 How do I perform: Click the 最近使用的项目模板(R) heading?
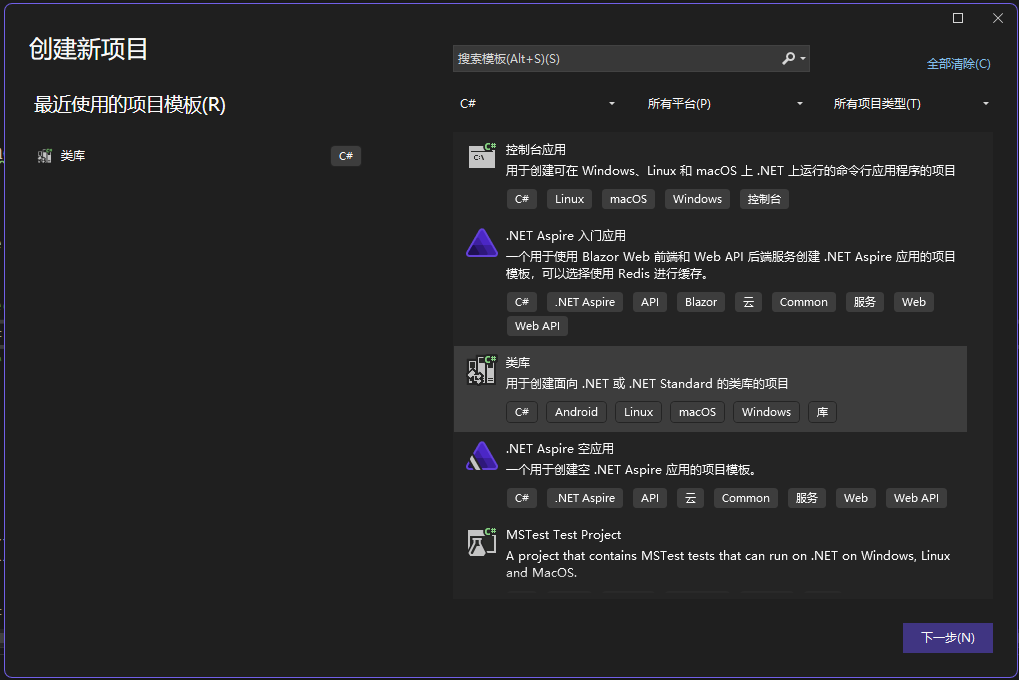pos(129,105)
